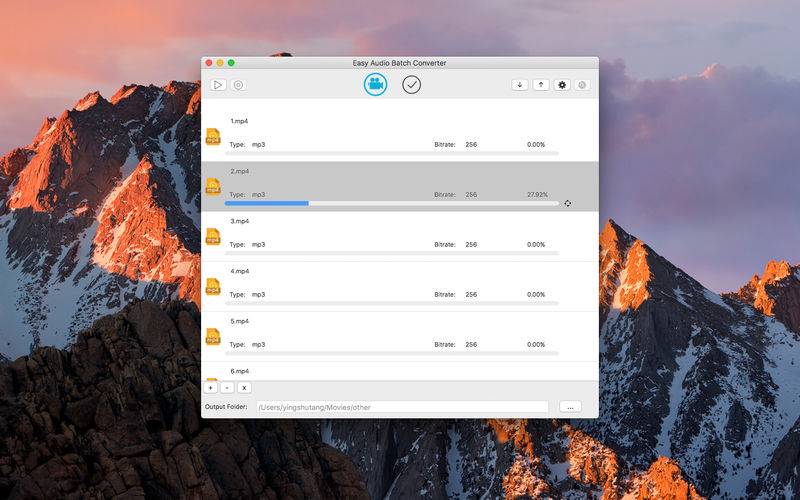Image resolution: width=800 pixels, height=500 pixels.
Task: Click the greyed info icon in toolbar
Action: [582, 85]
